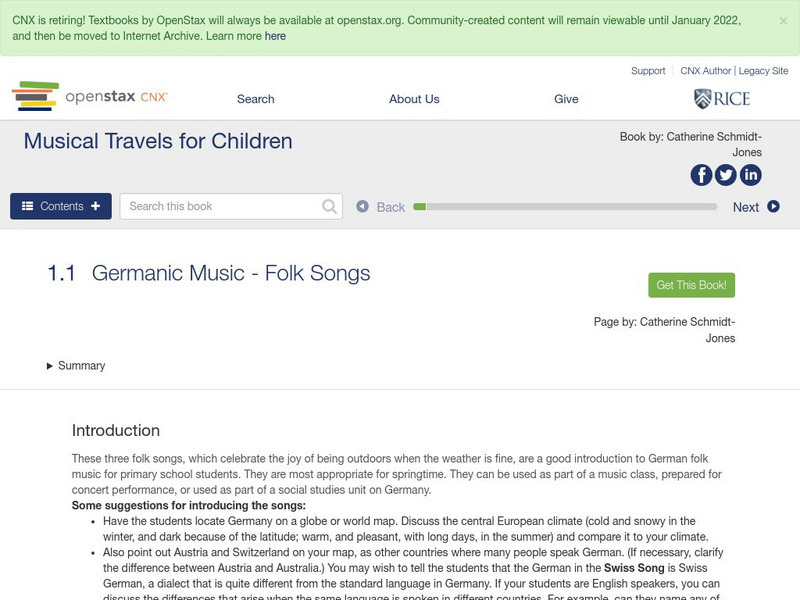Open the Rice University logo link

(x=721, y=98)
